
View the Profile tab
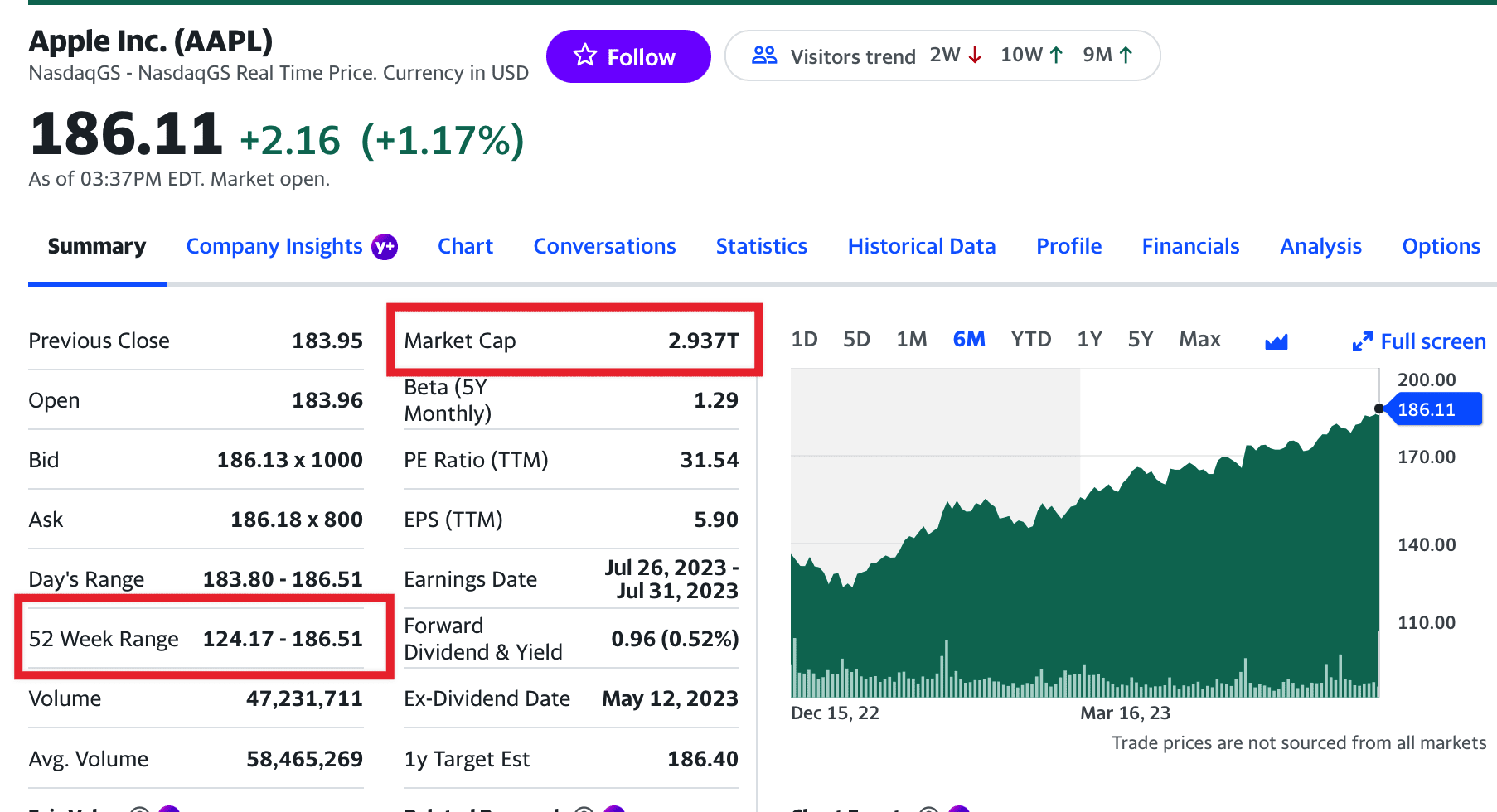point(1068,246)
